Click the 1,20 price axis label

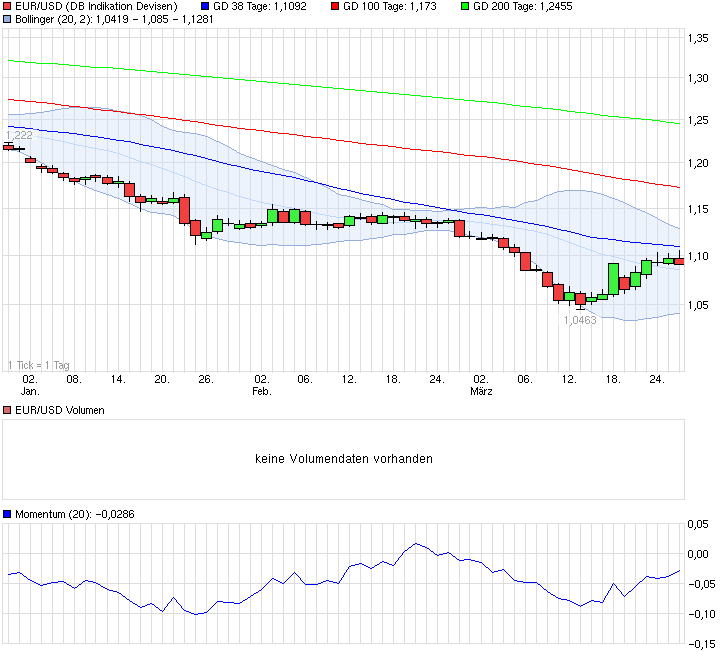698,163
